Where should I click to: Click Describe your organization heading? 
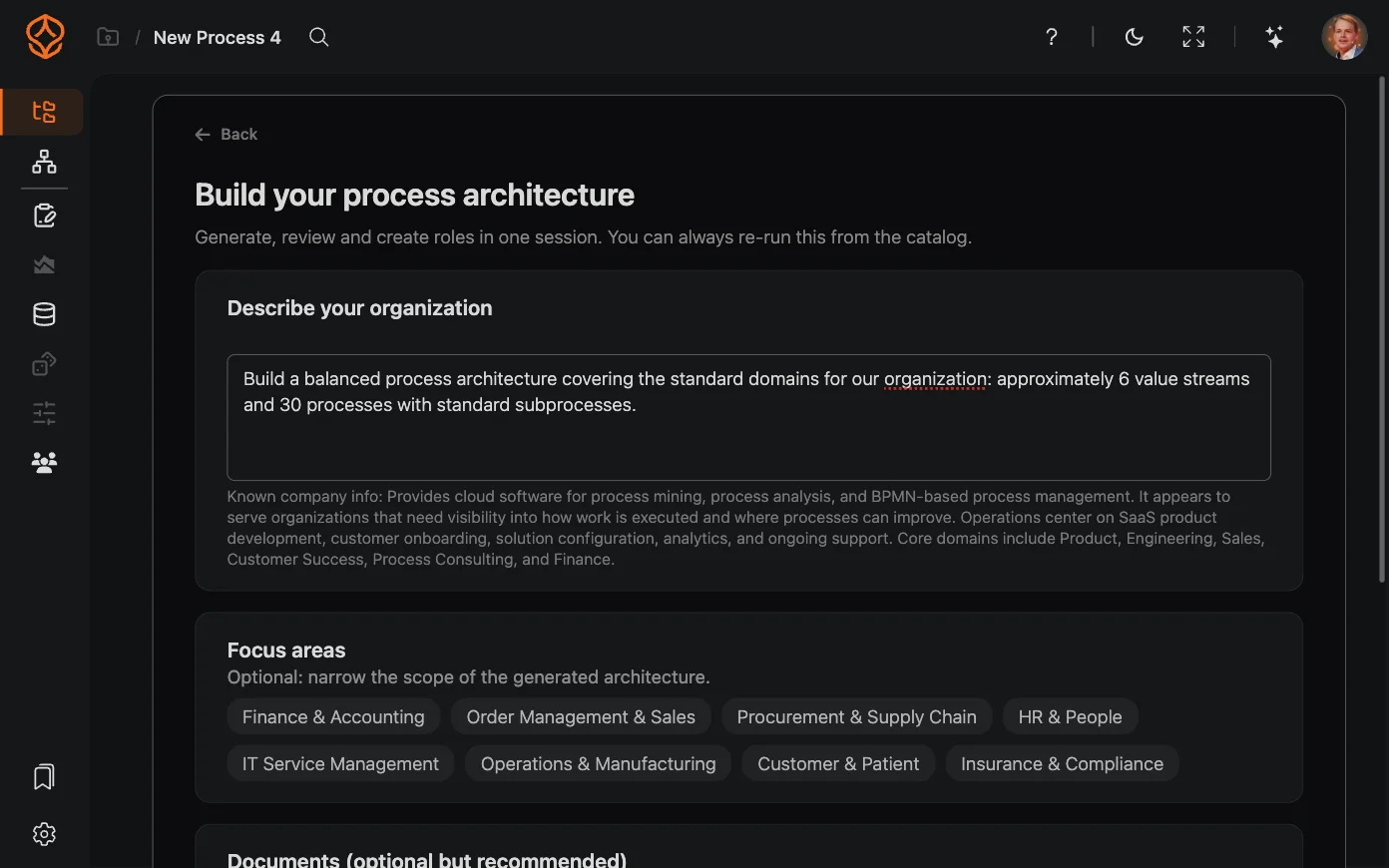359,308
